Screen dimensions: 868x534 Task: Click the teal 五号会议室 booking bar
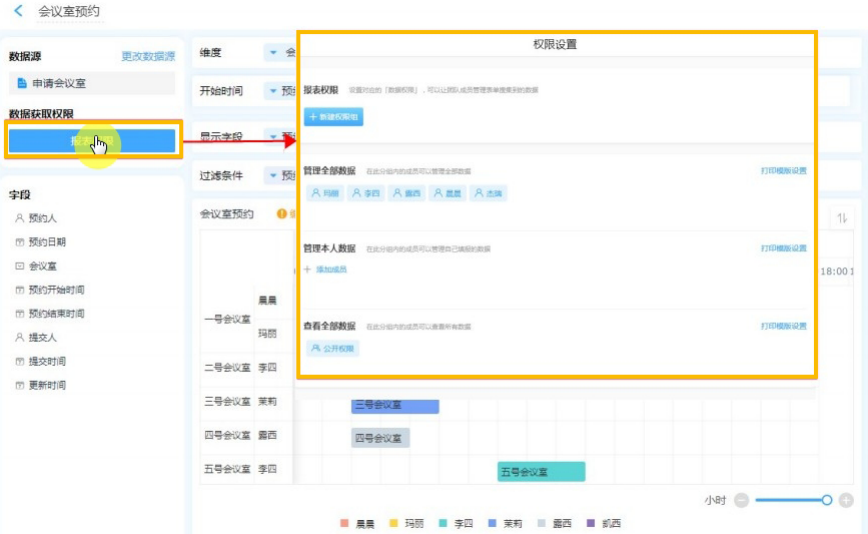tap(541, 472)
